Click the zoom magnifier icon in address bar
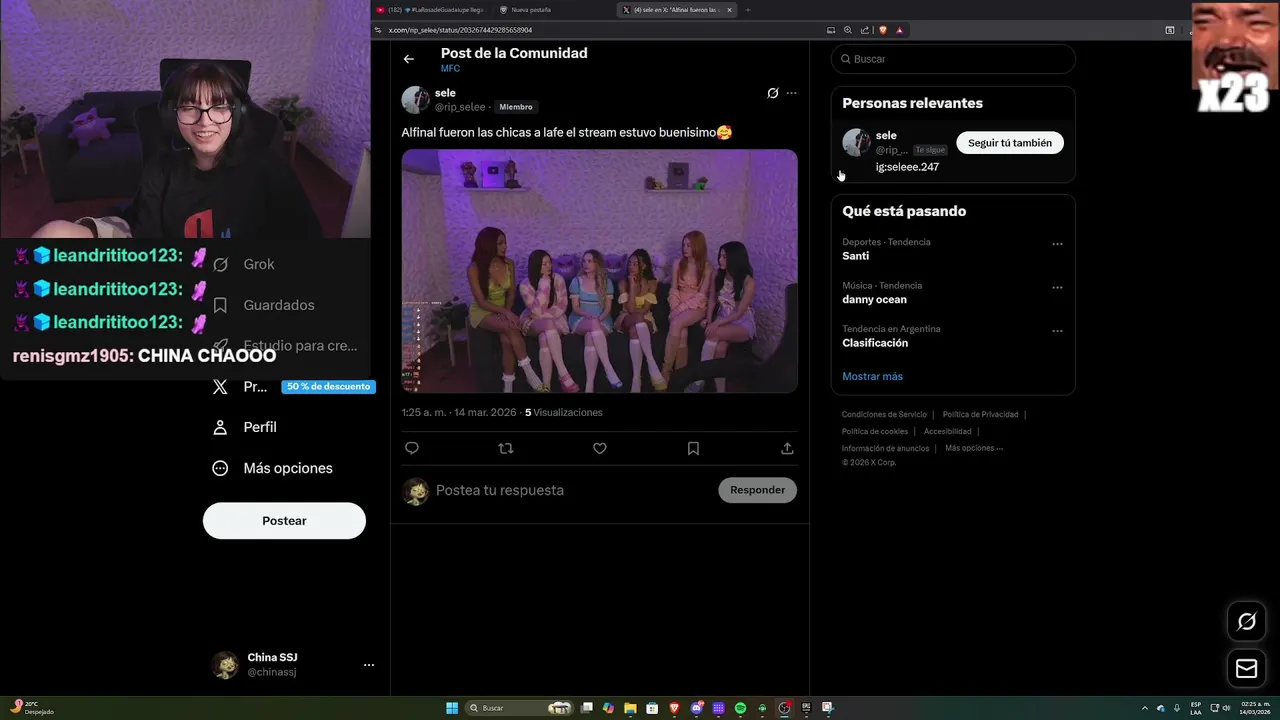The width and height of the screenshot is (1280, 720). (848, 30)
